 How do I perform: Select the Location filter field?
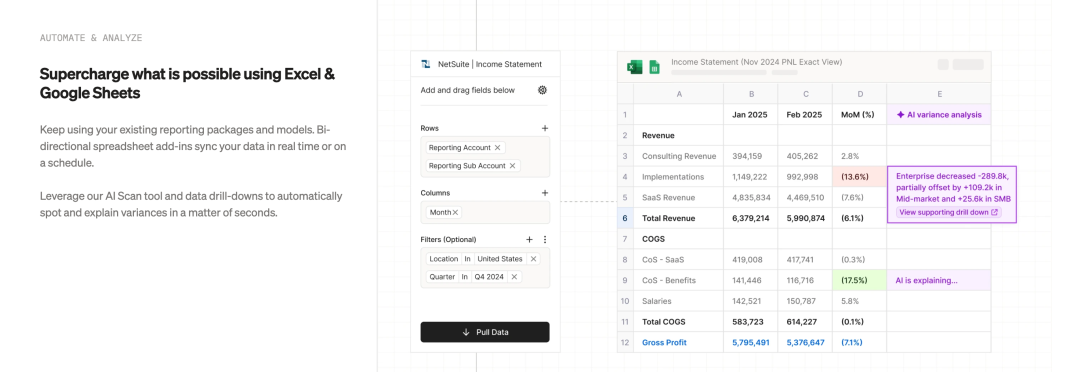(443, 259)
